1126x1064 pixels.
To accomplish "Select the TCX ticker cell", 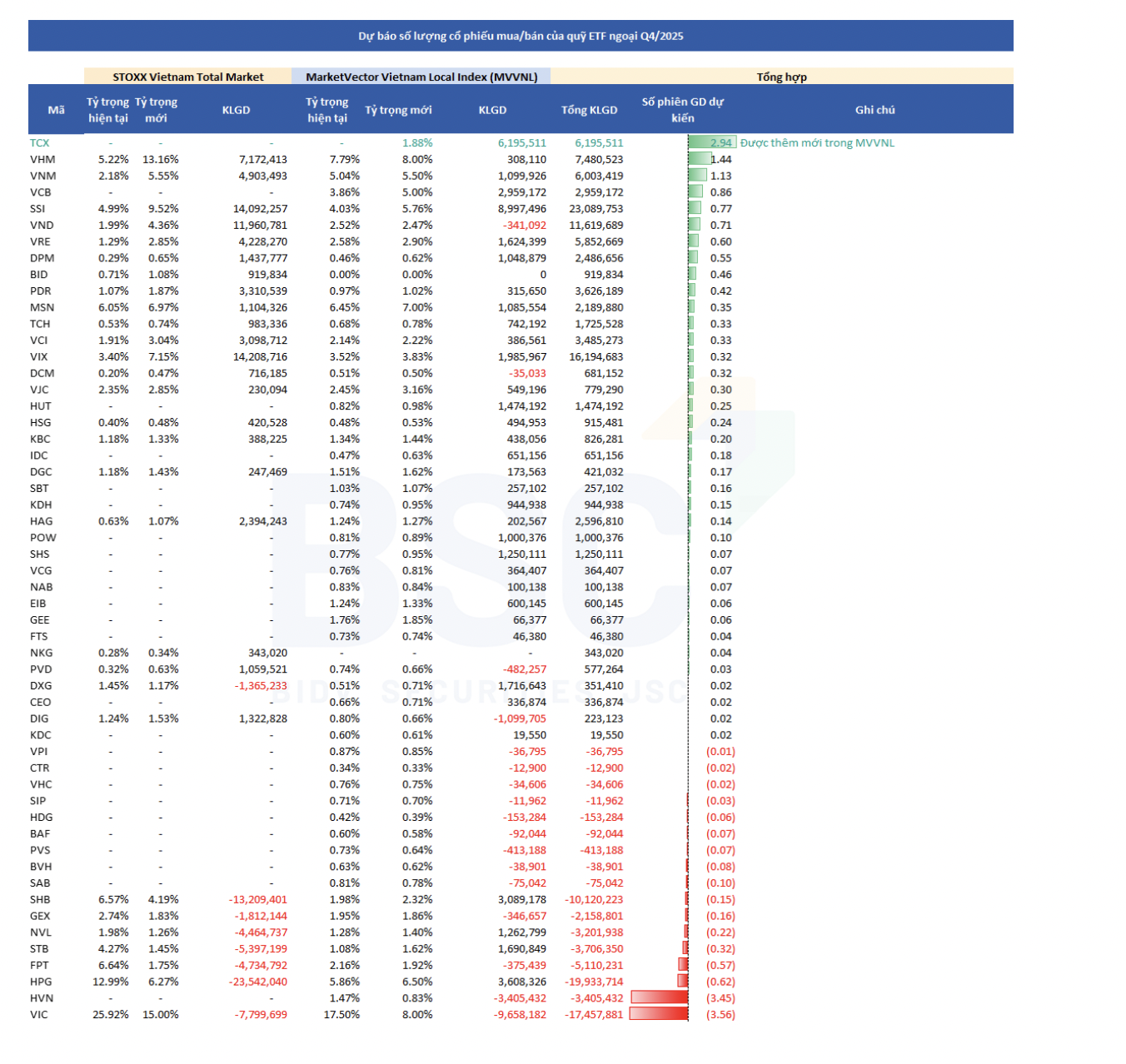I will pyautogui.click(x=40, y=143).
